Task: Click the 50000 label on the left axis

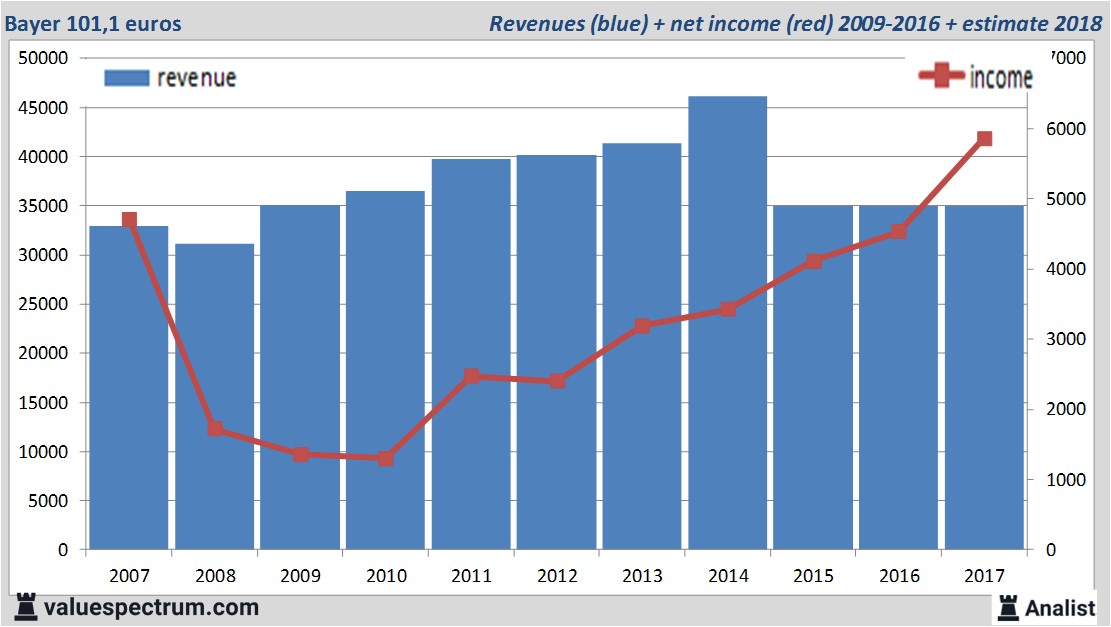Action: [43, 58]
